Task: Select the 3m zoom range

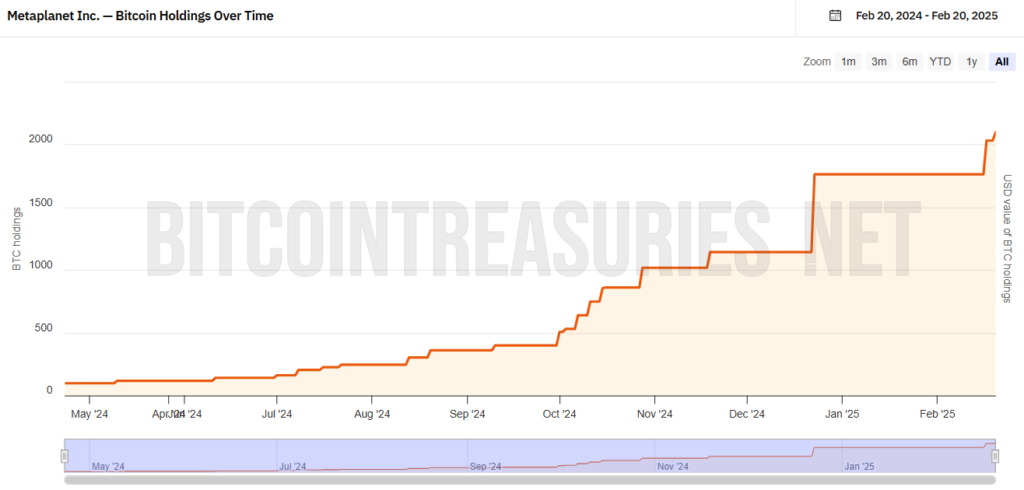Action: (879, 62)
